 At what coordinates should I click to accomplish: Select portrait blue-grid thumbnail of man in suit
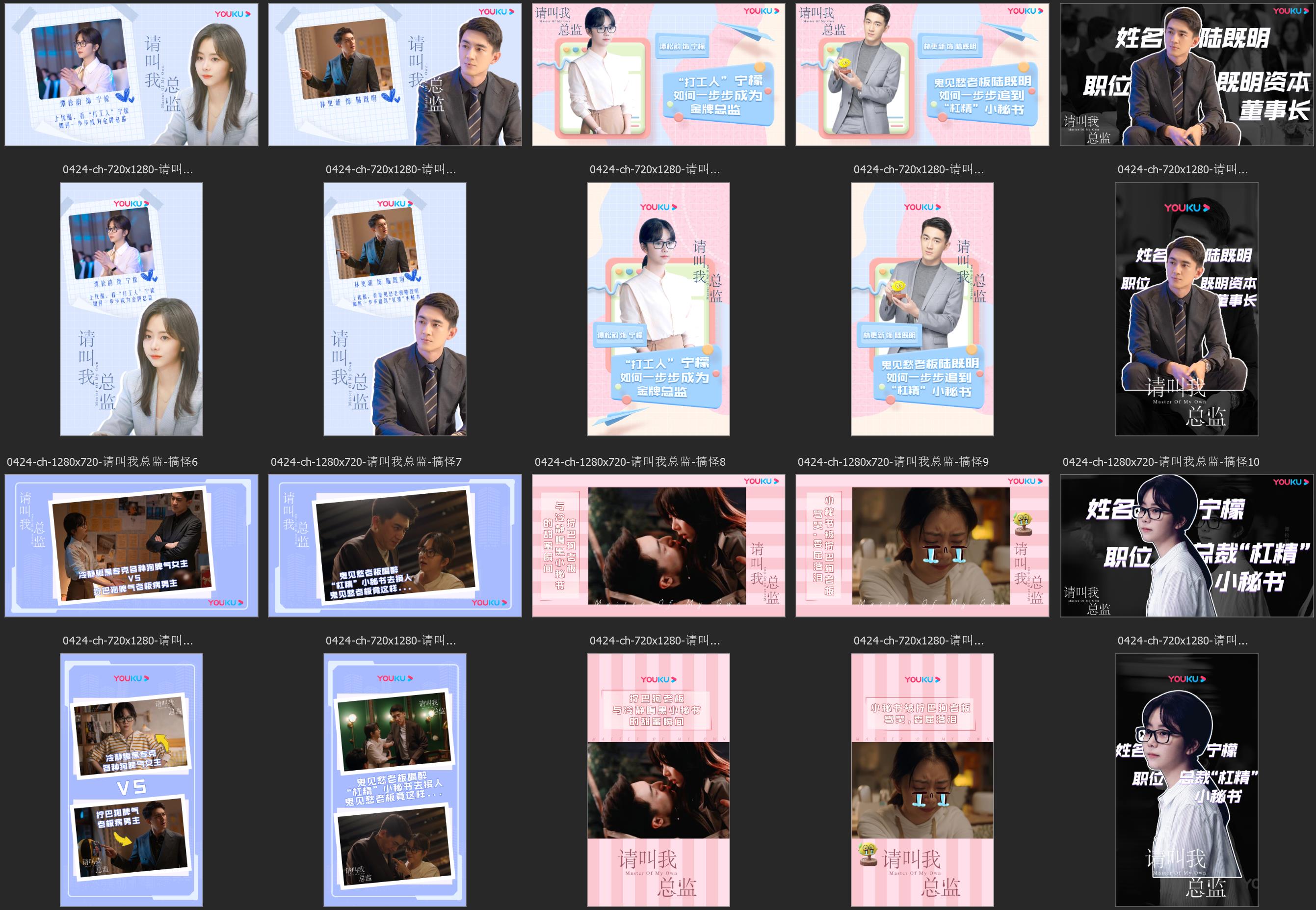click(395, 310)
